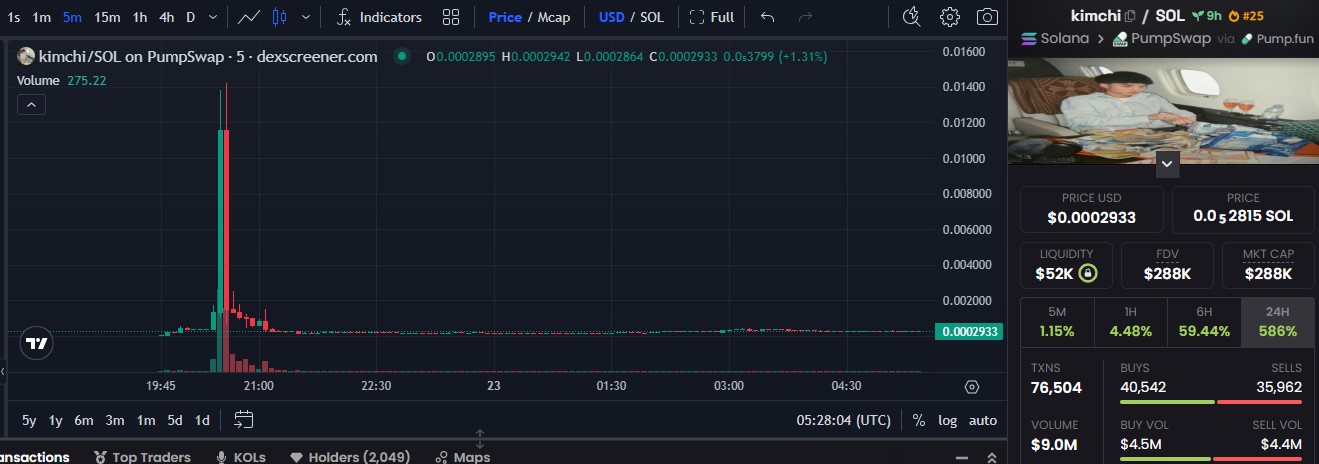
Task: Toggle percent scale on price axis
Action: (x=919, y=420)
